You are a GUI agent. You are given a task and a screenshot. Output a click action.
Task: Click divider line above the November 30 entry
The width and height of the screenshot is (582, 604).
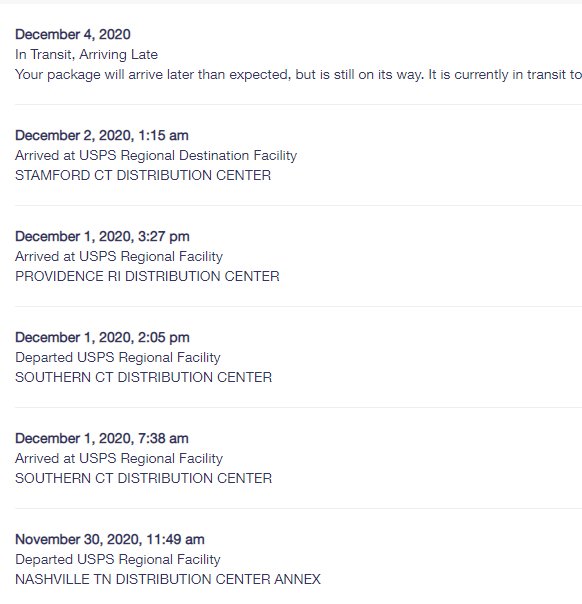pyautogui.click(x=299, y=508)
